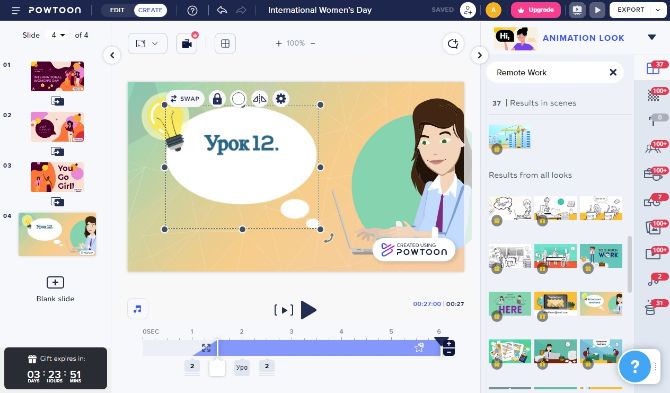The height and width of the screenshot is (393, 670).
Task: Select slide 02 thumbnail
Action: [x=57, y=127]
